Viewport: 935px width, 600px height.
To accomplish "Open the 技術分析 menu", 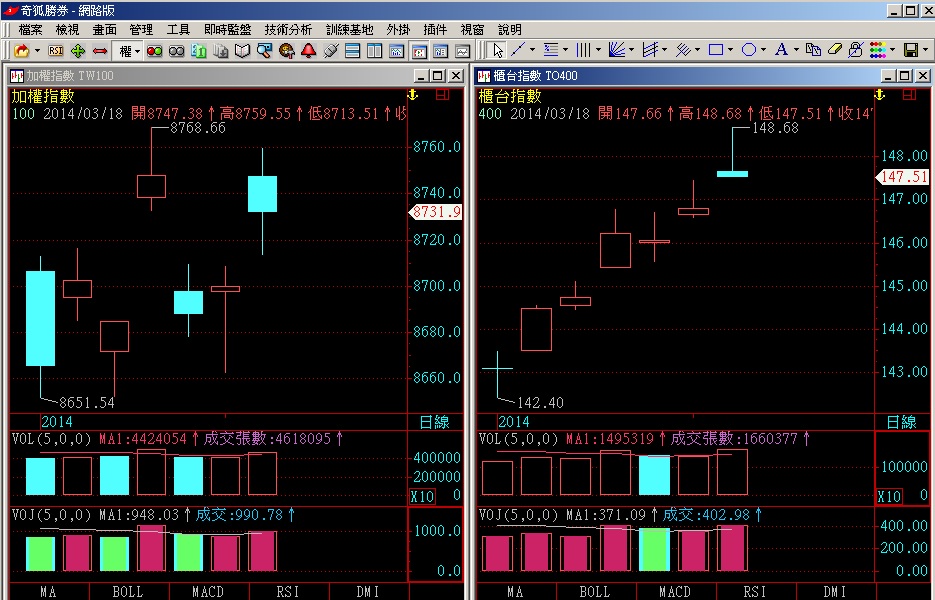I will click(289, 30).
